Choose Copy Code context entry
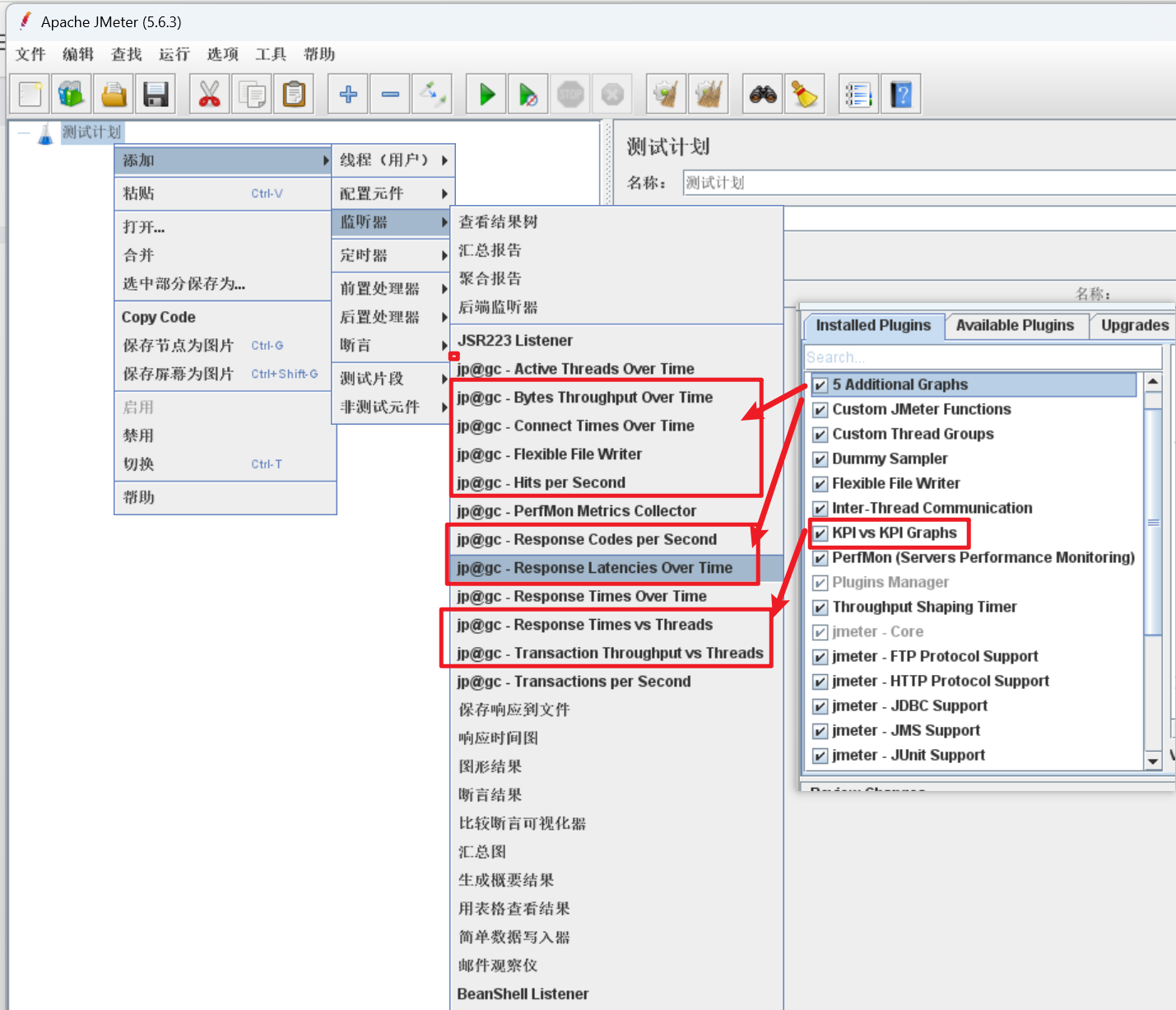 pos(223,317)
